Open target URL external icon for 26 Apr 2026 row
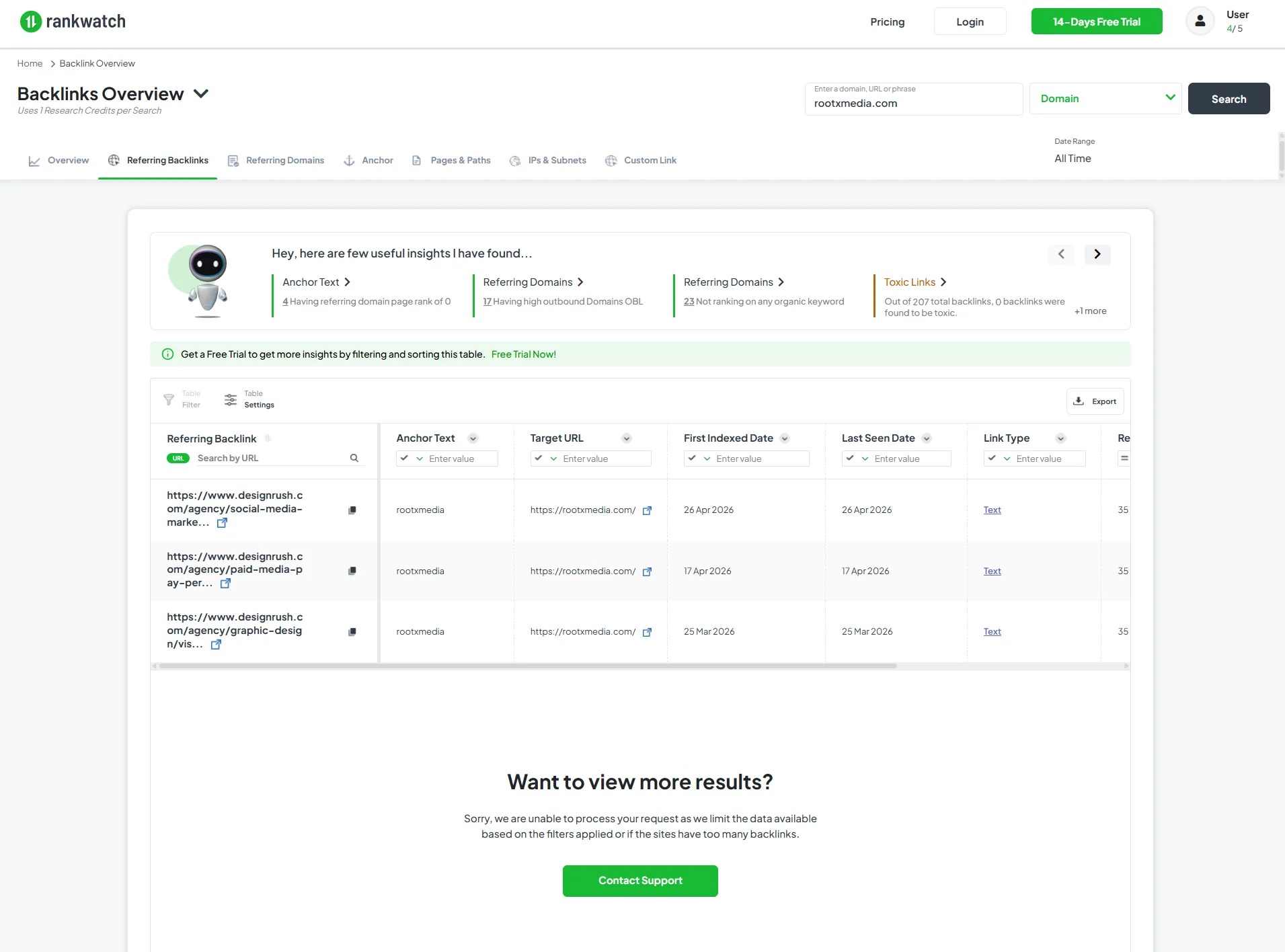The image size is (1285, 952). coord(647,510)
